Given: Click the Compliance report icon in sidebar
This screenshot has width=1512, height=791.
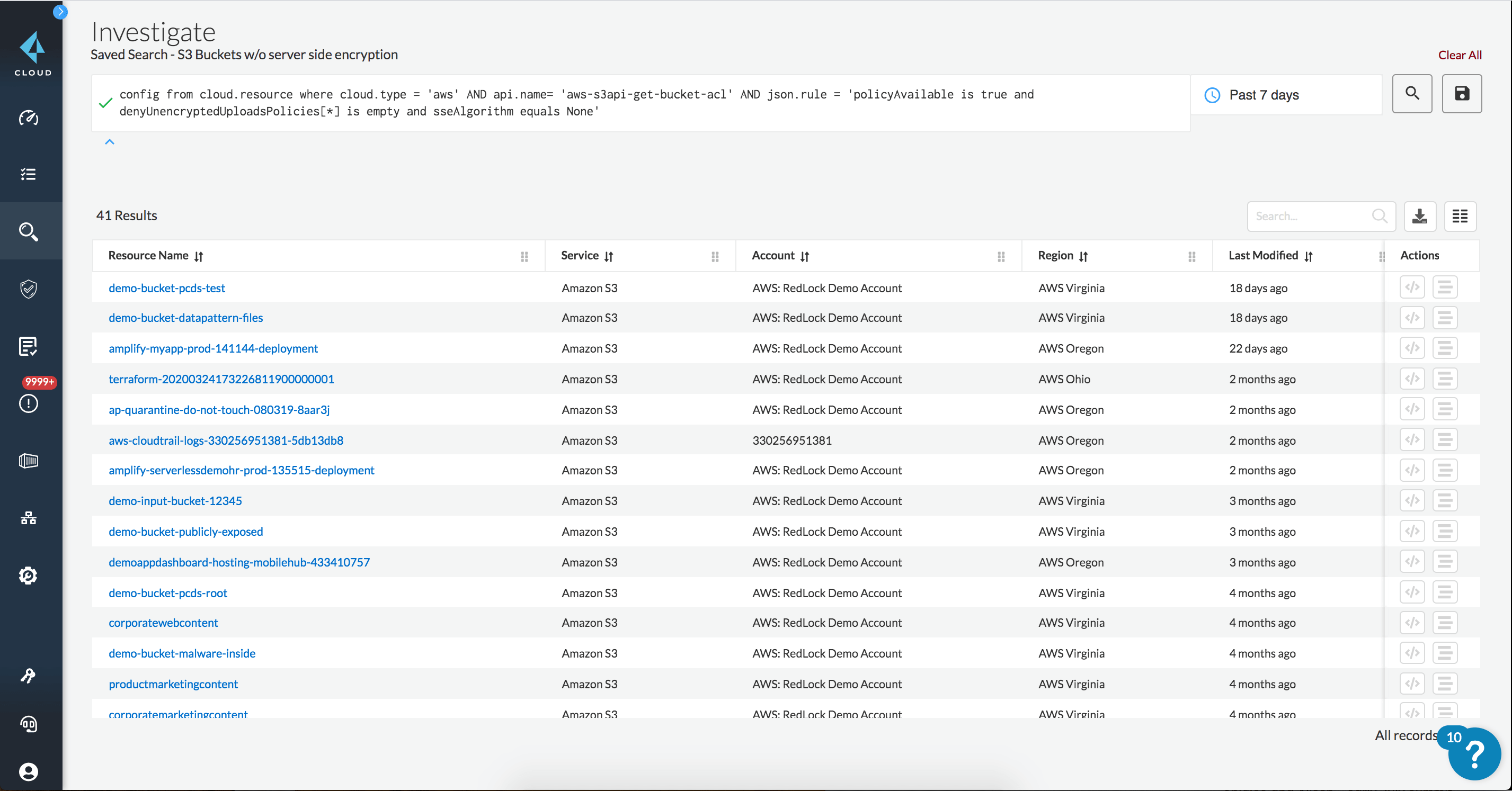Looking at the screenshot, I should click(x=28, y=346).
